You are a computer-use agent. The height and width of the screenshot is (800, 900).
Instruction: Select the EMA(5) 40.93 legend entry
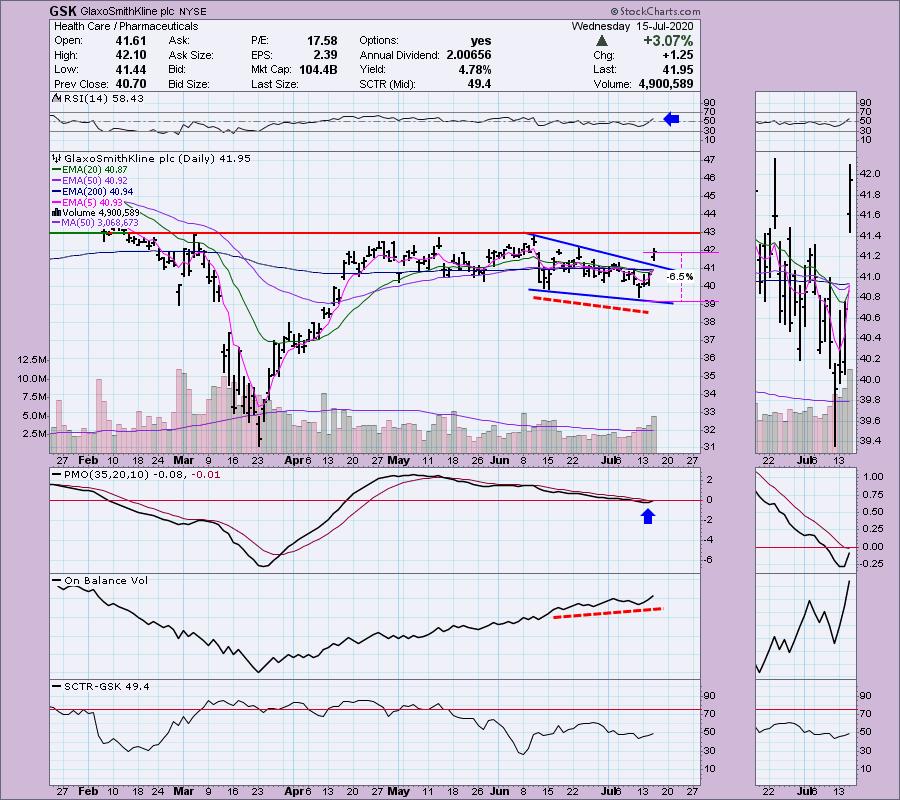click(88, 203)
